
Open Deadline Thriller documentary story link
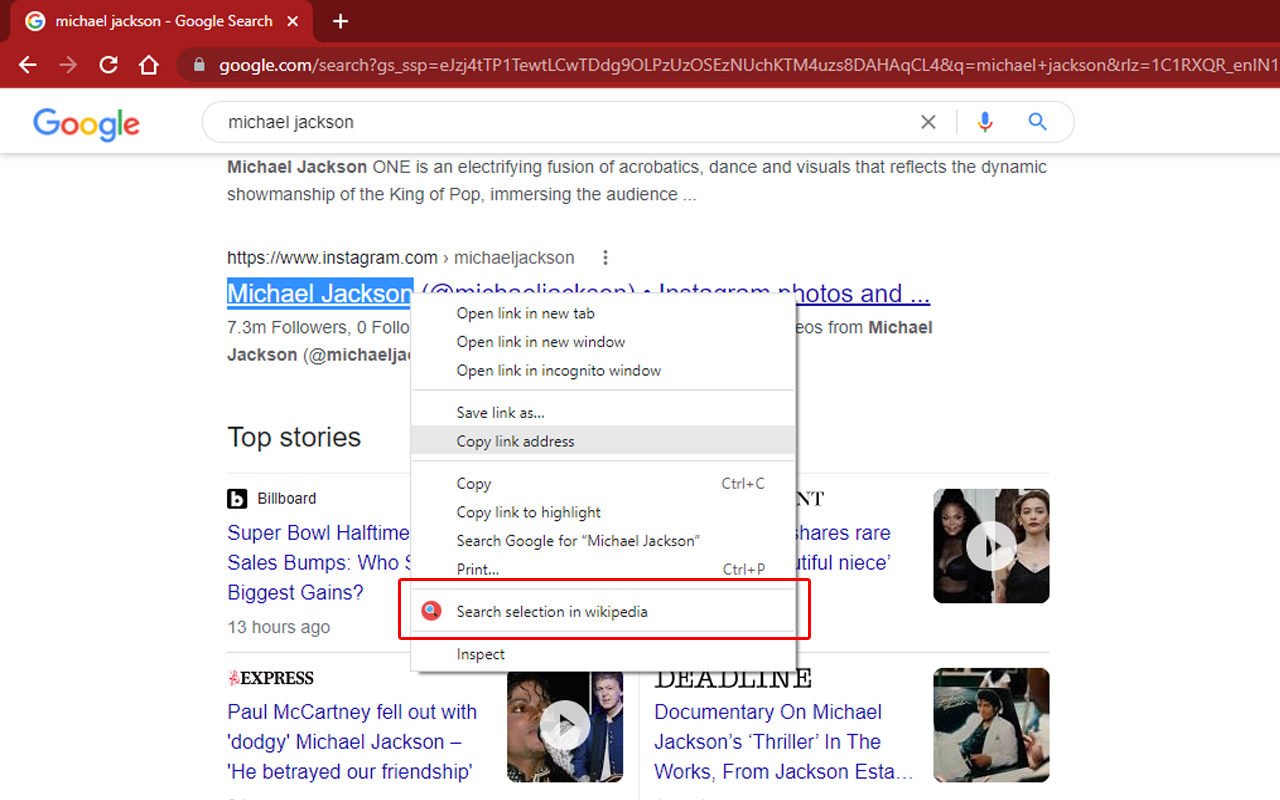(x=784, y=742)
